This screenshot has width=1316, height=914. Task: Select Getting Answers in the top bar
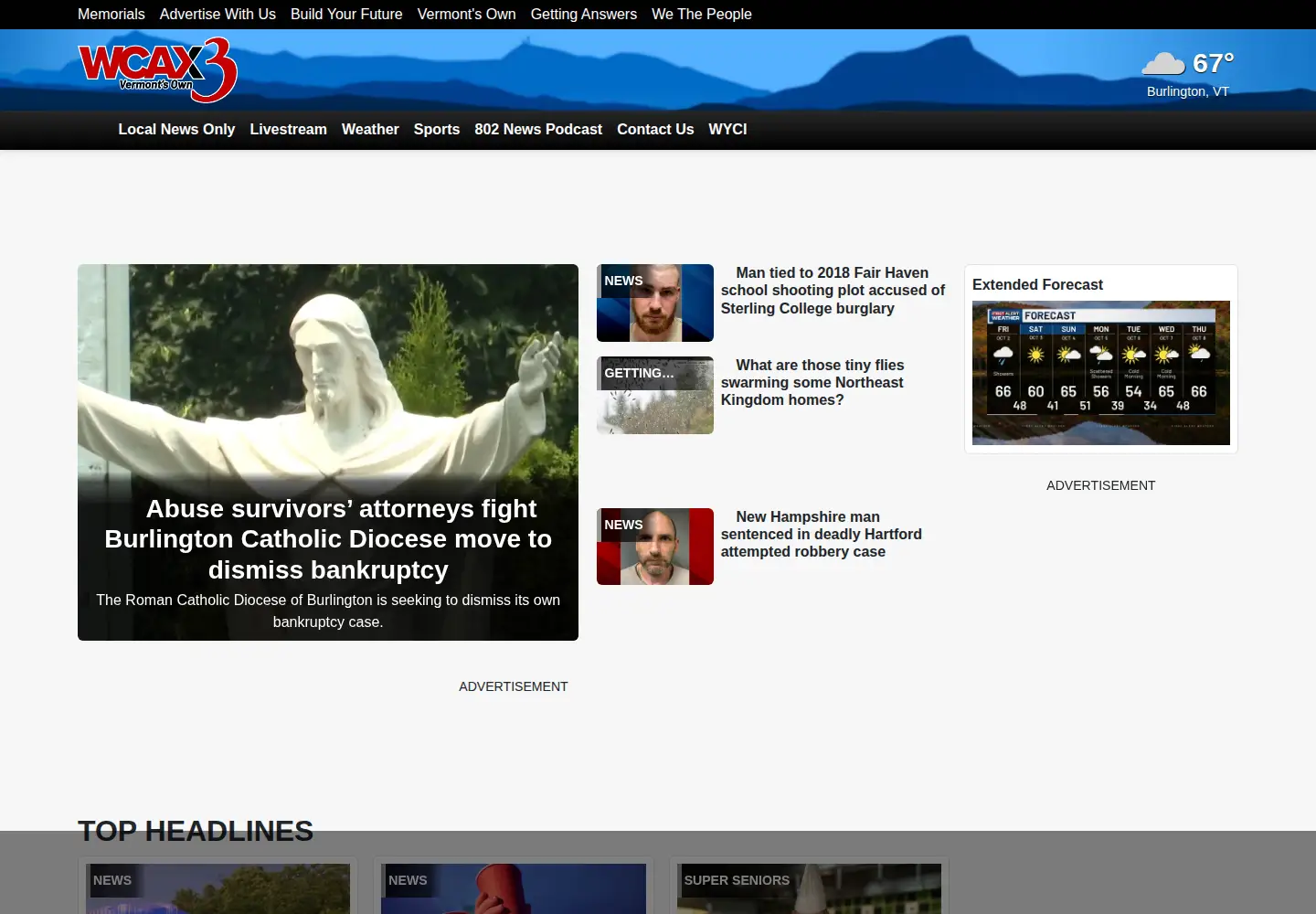tap(584, 14)
